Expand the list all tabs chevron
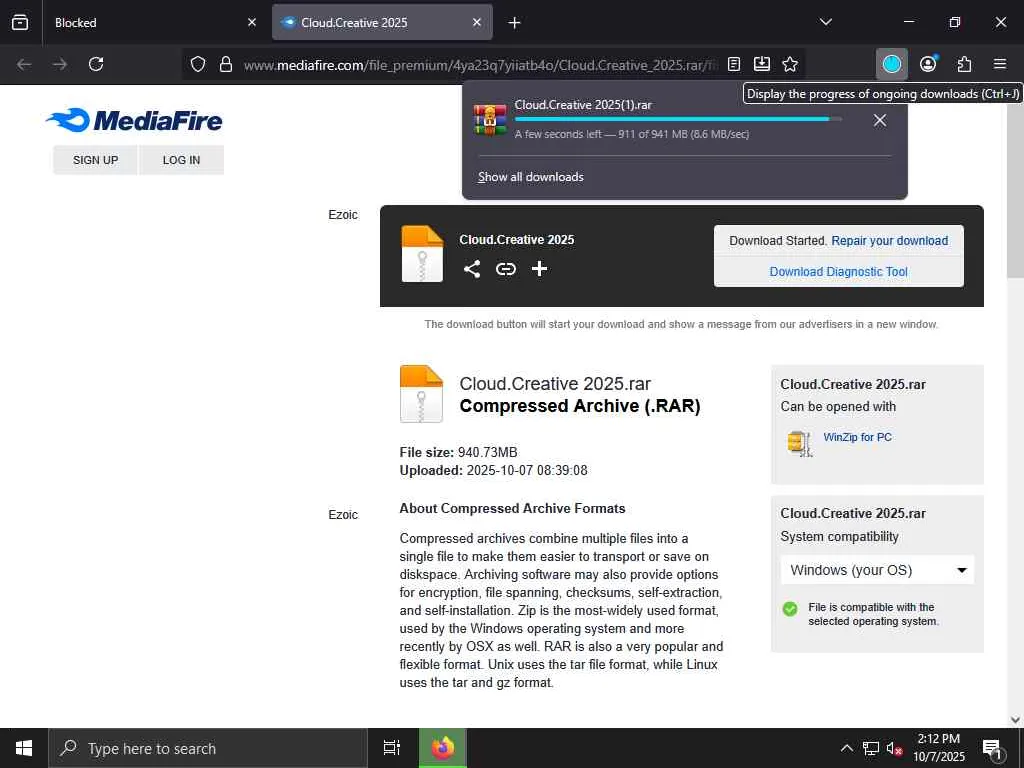The image size is (1024, 768). point(825,22)
